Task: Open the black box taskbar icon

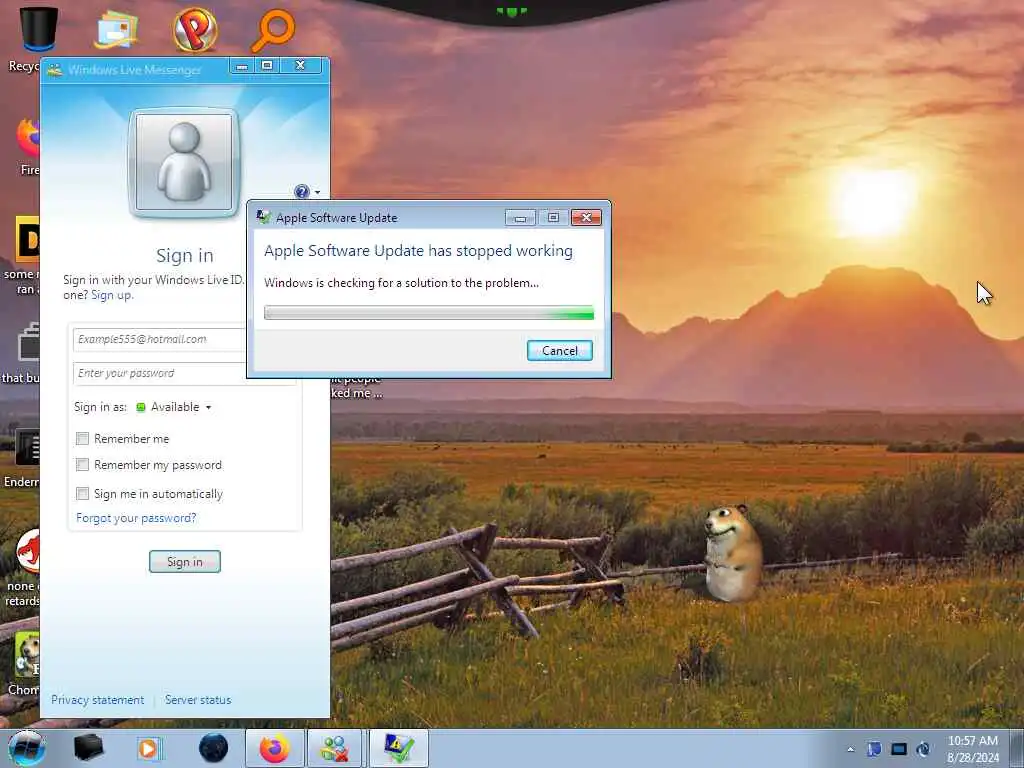Action: pos(88,748)
